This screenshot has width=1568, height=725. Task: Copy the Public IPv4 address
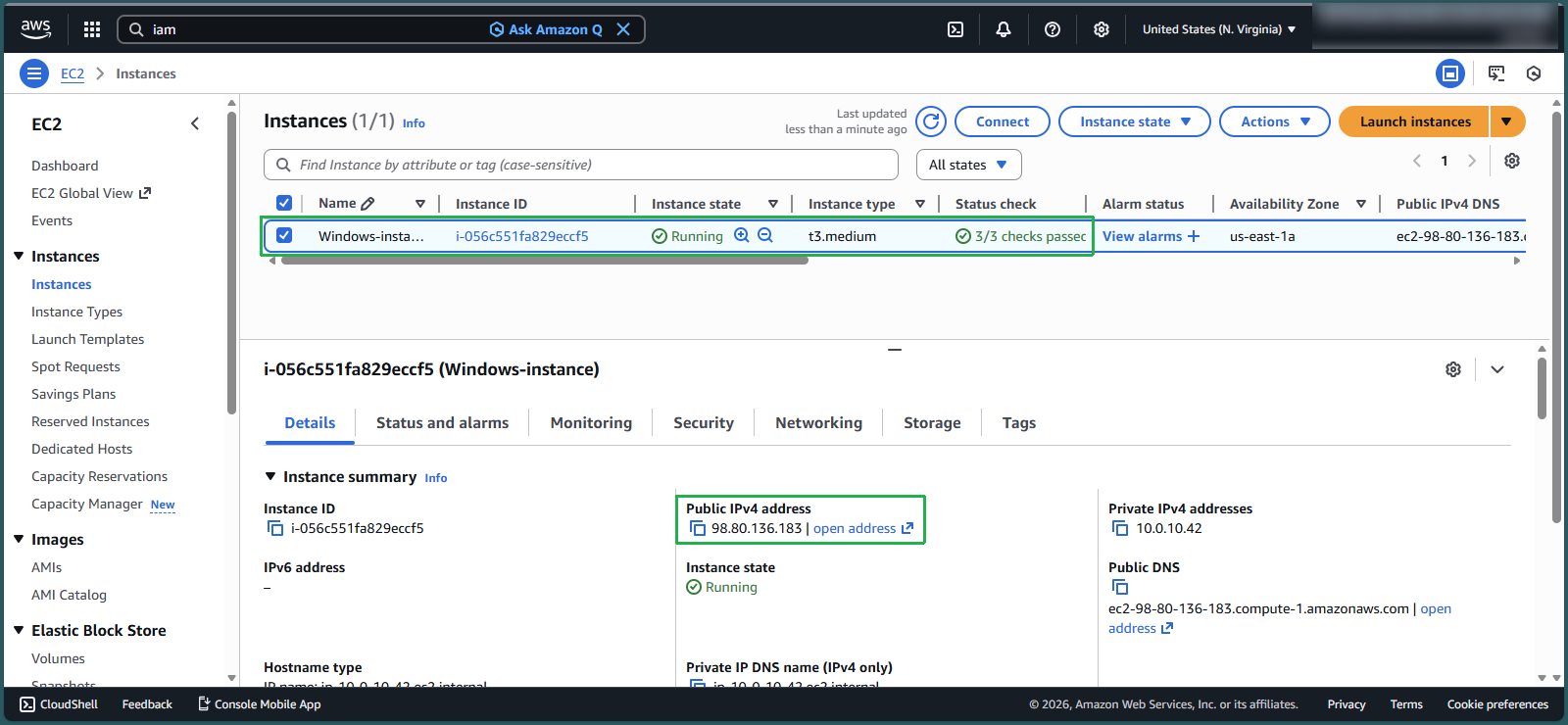click(698, 528)
